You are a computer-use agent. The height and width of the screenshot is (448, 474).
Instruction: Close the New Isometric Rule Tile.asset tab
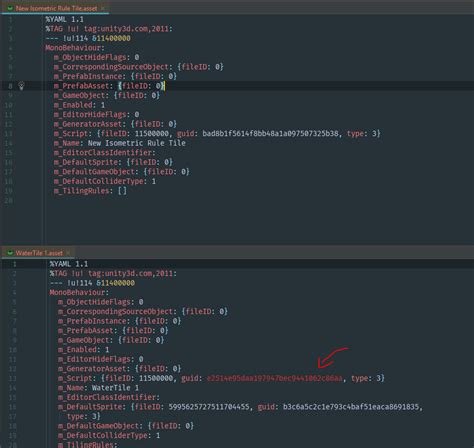pyautogui.click(x=102, y=8)
